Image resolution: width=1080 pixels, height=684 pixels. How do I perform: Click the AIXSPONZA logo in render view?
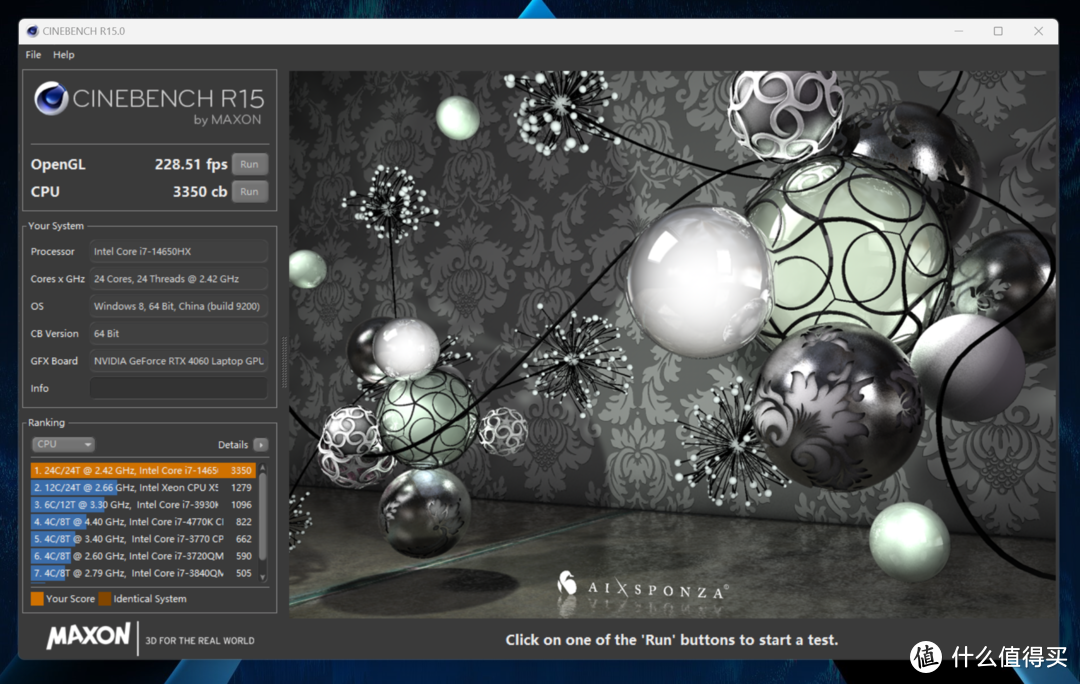(642, 586)
